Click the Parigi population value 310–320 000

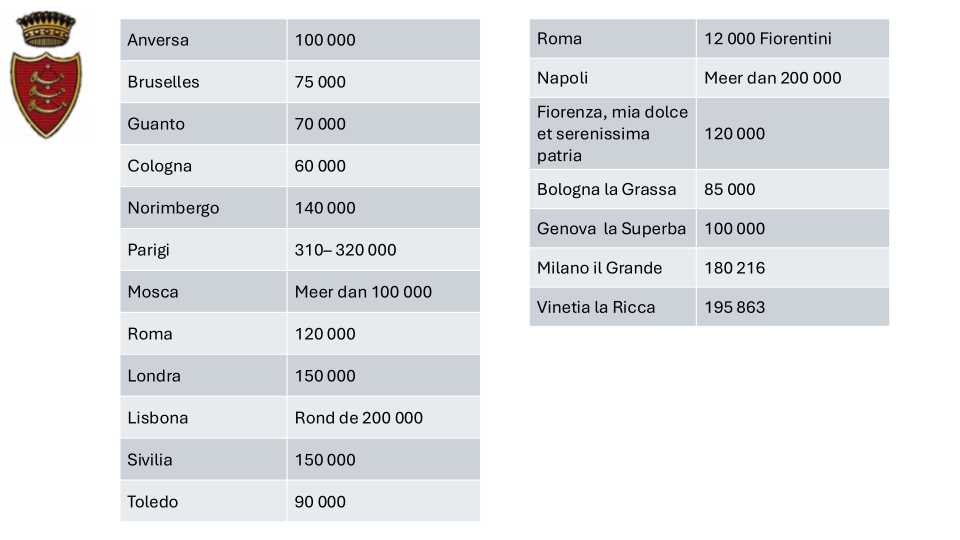382,250
